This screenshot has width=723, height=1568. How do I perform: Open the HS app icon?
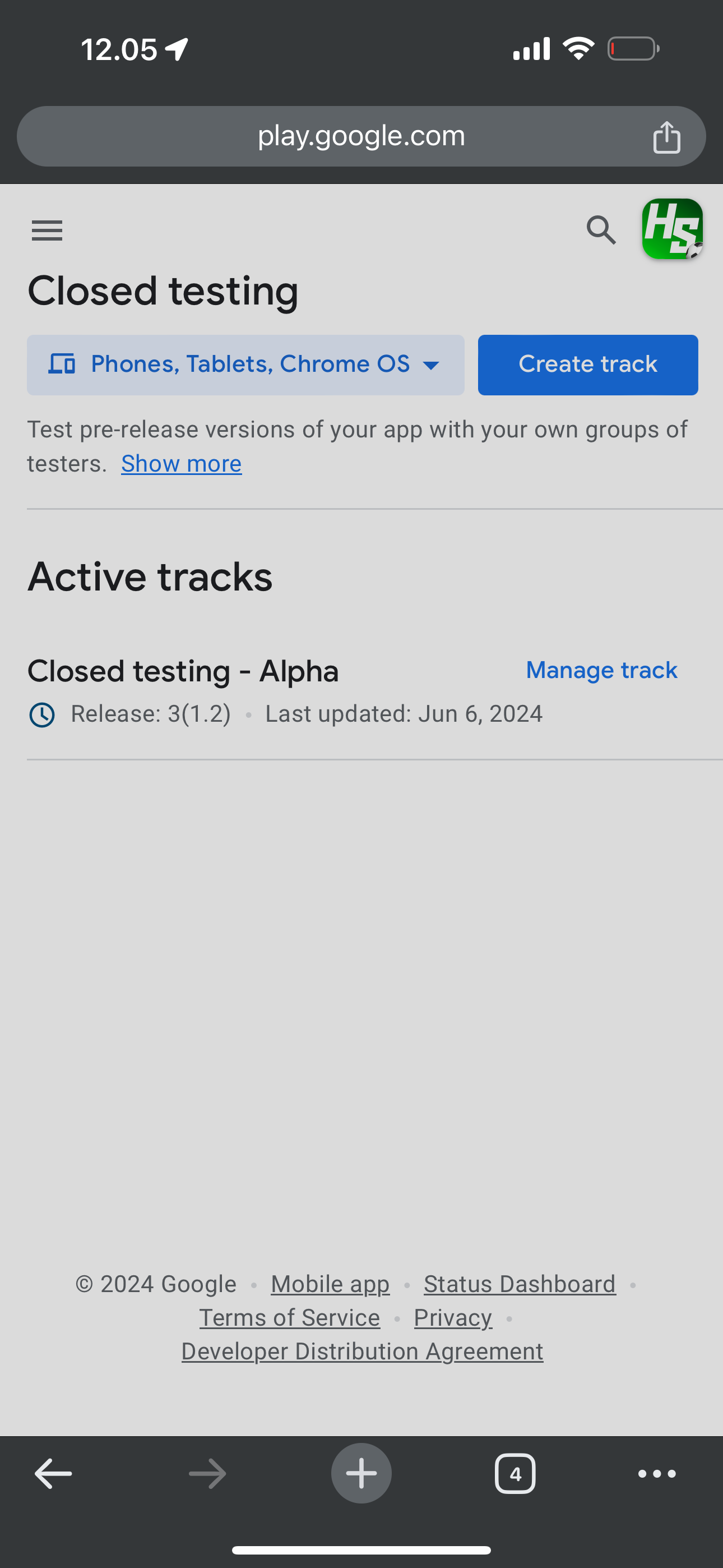672,229
